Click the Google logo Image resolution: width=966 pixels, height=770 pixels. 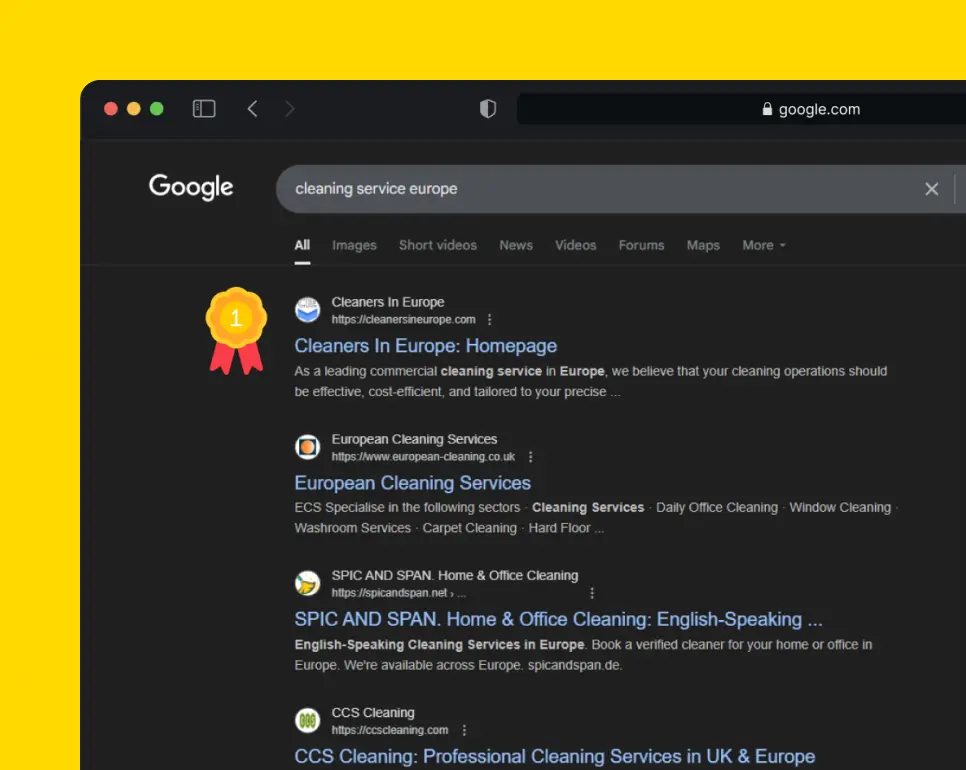(191, 187)
